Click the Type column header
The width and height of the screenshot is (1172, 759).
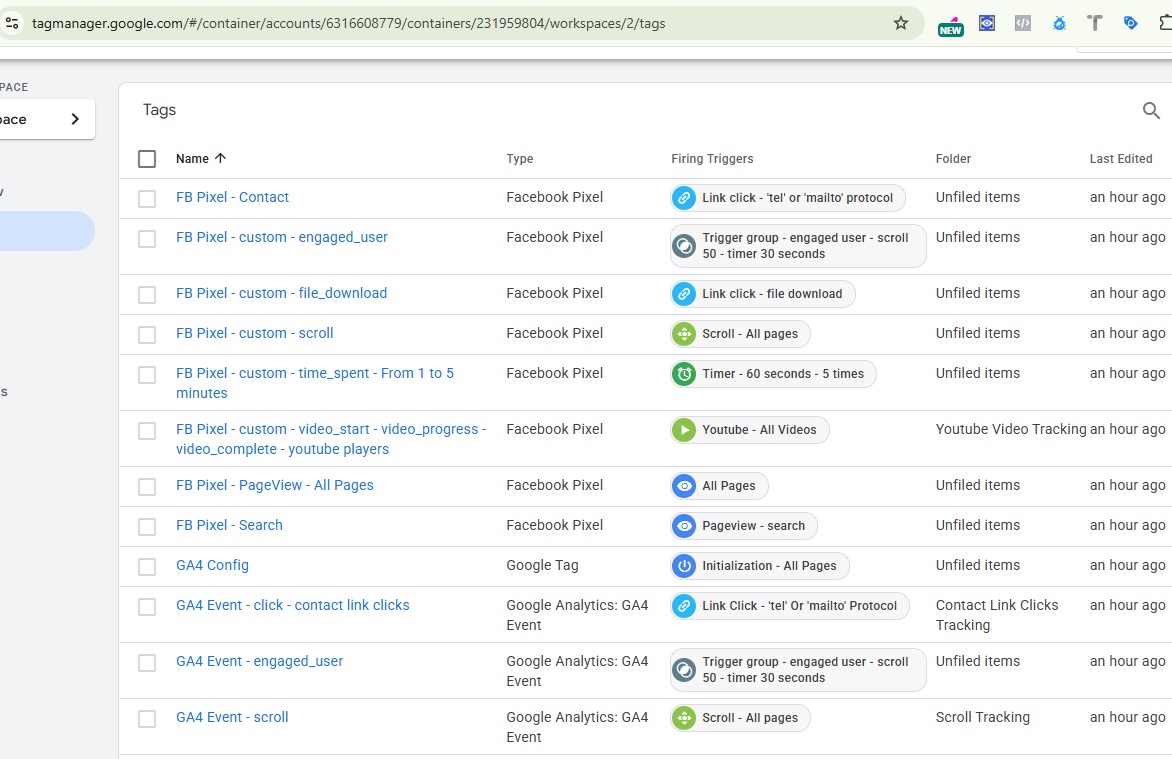tap(520, 159)
